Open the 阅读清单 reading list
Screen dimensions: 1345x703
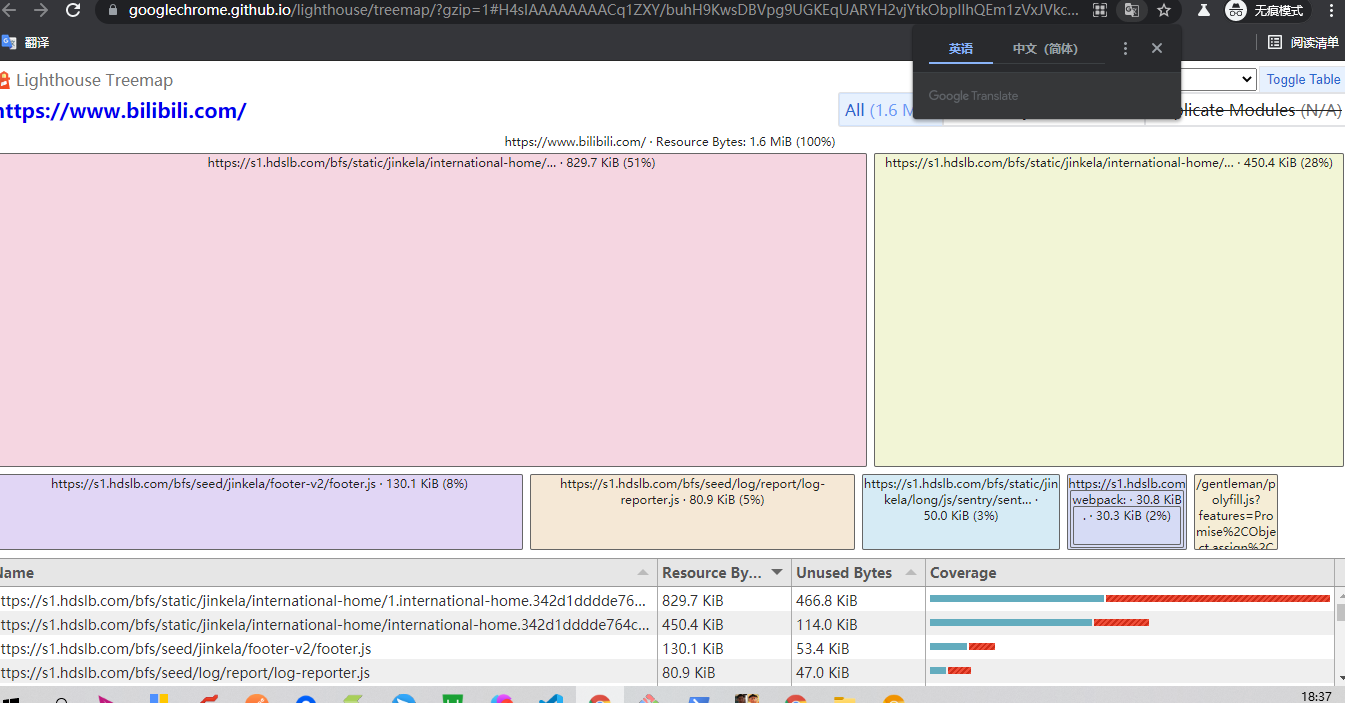1303,42
